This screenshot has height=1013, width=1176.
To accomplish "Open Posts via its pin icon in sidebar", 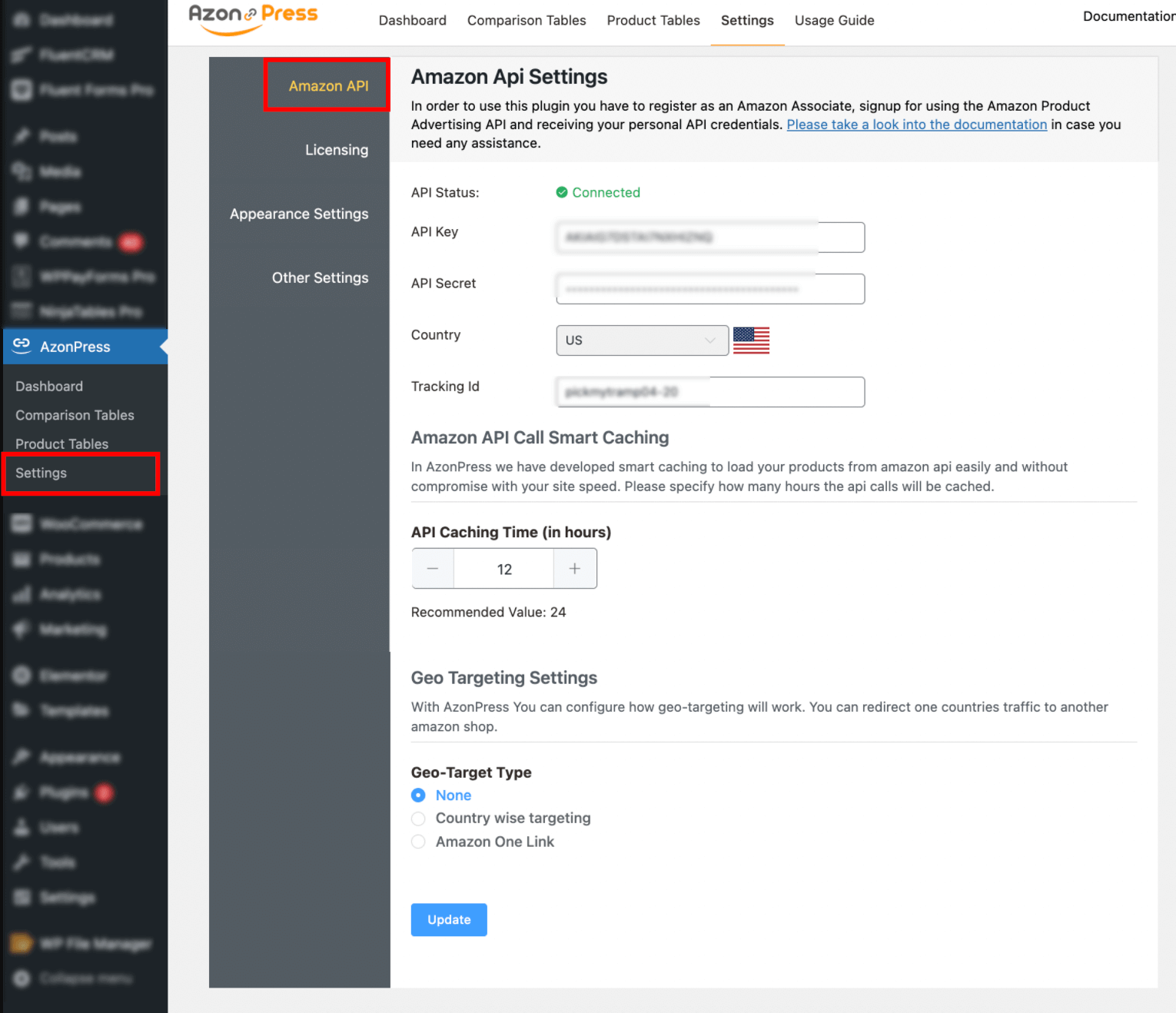I will click(22, 136).
